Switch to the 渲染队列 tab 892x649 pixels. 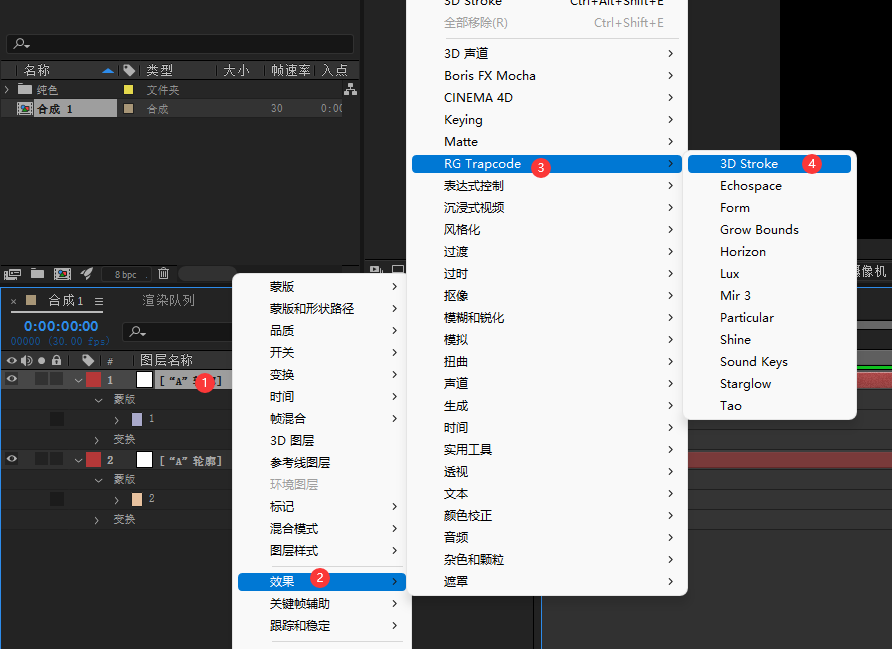pos(168,300)
